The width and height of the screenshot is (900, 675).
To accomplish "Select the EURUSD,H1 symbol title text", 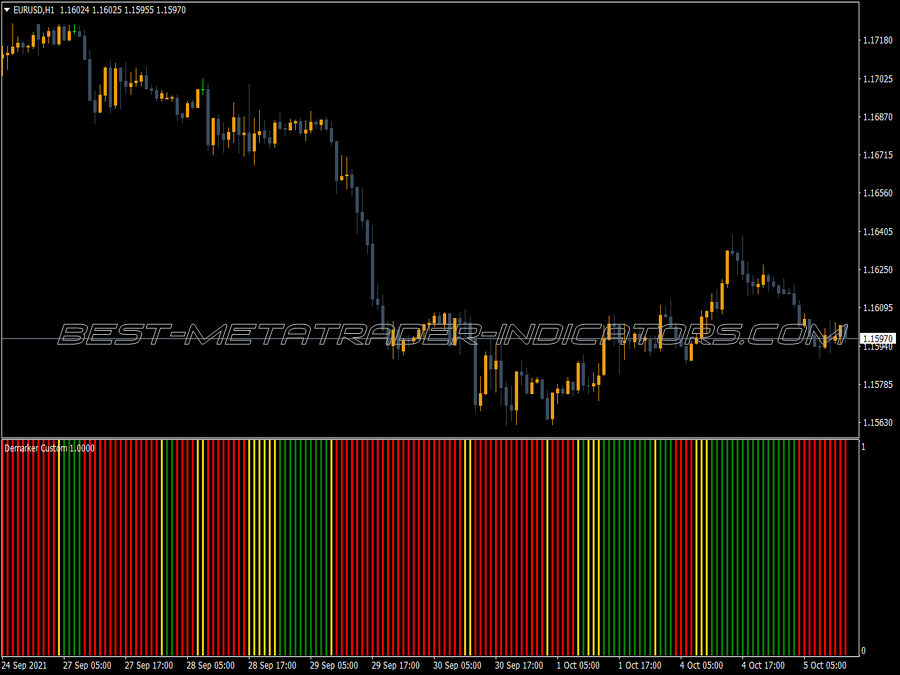I will 34,10.
